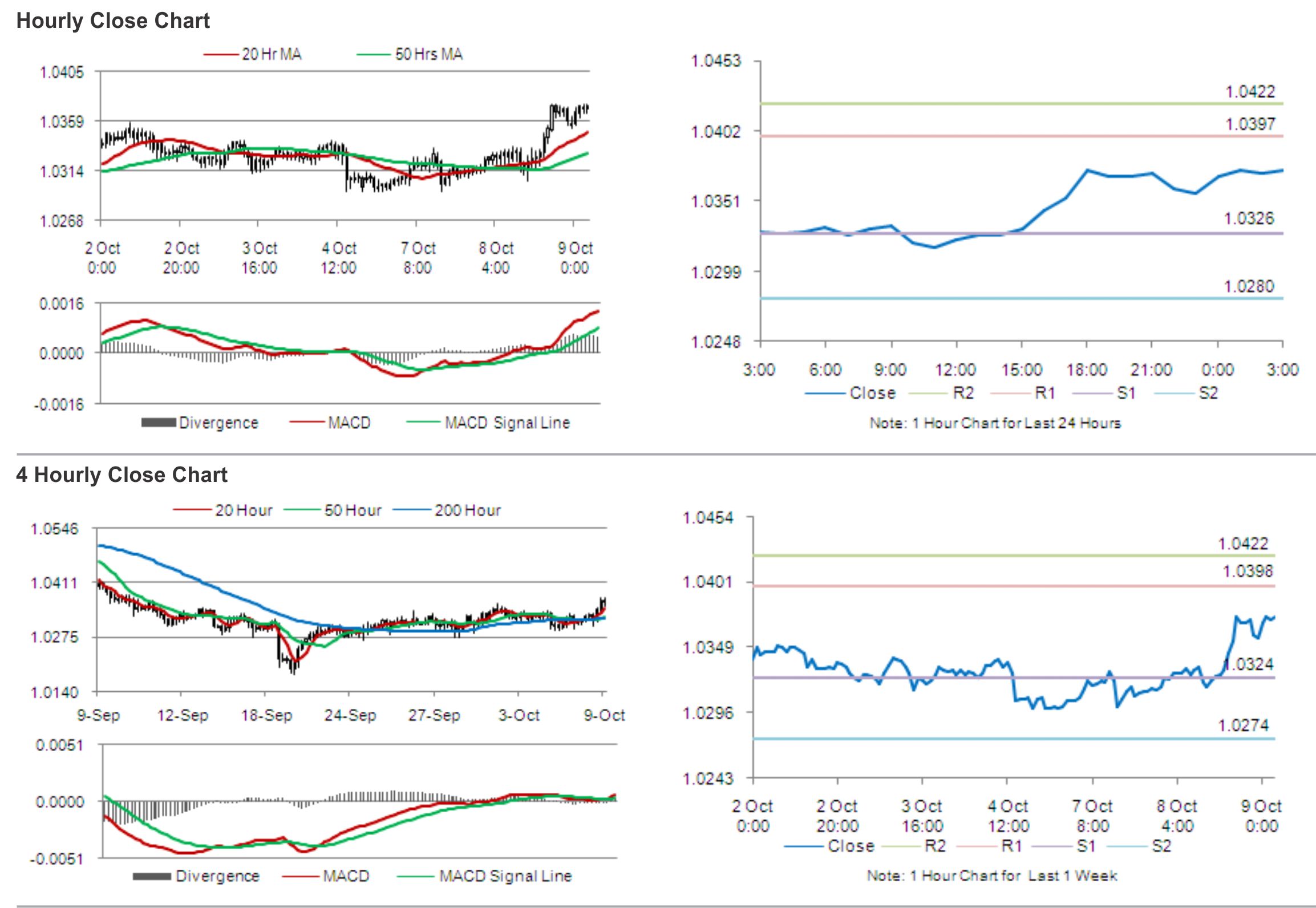1316x908 pixels.
Task: Click the 1.0411 y-axis value
Action: coord(54,583)
